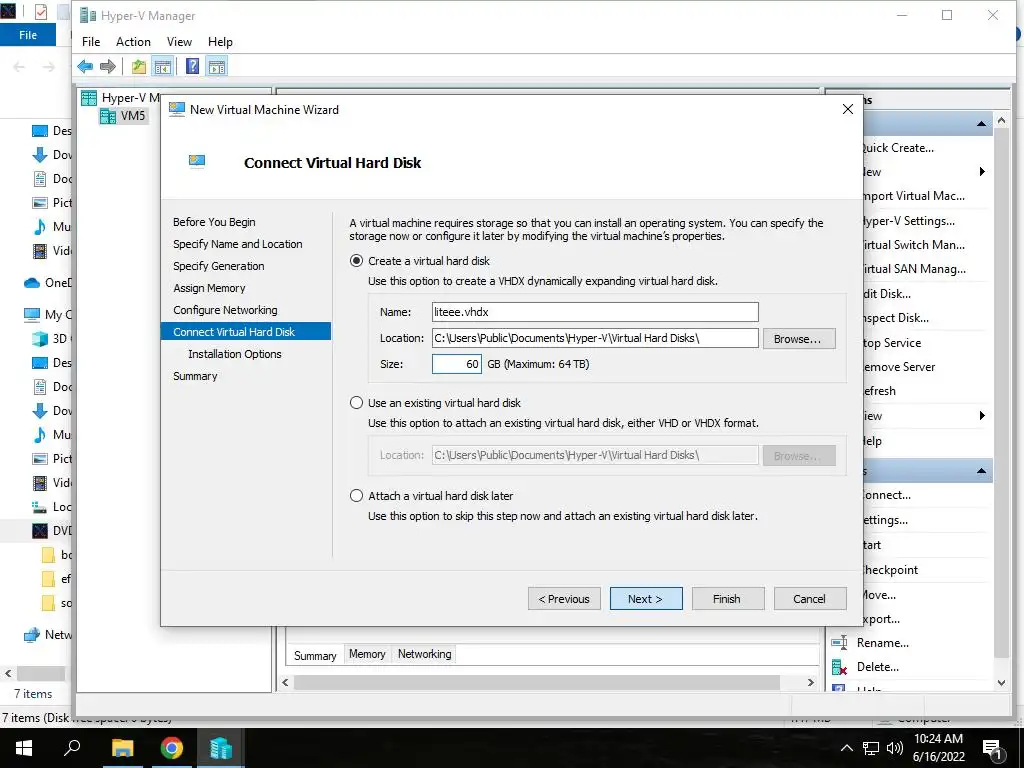Switch to the Summary tab in details pane
Screen dimensions: 1024x768
pos(315,656)
